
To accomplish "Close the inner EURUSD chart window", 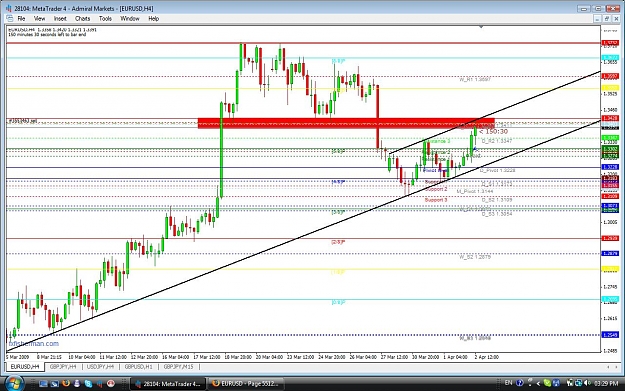I will click(616, 19).
